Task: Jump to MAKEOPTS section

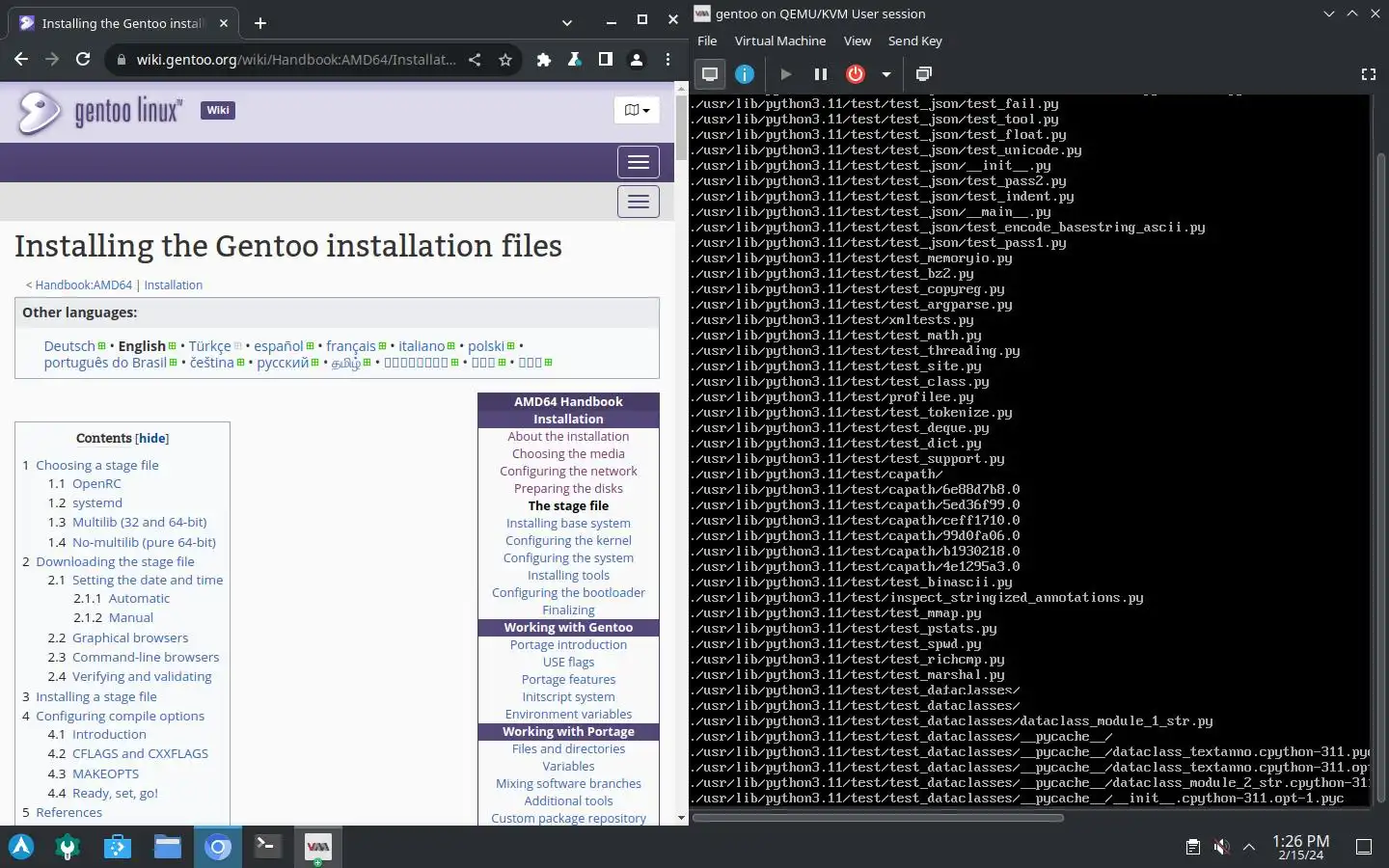Action: tap(105, 774)
